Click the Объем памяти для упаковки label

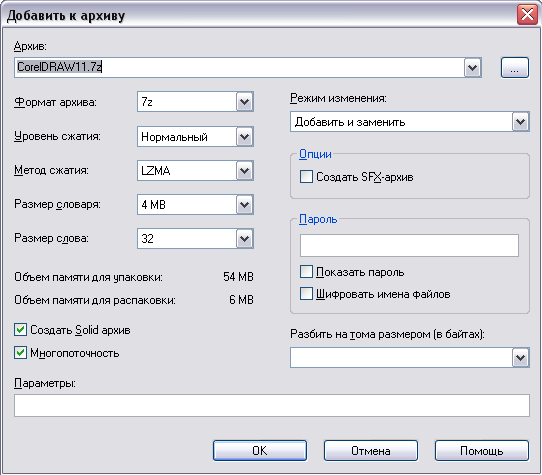(88, 277)
